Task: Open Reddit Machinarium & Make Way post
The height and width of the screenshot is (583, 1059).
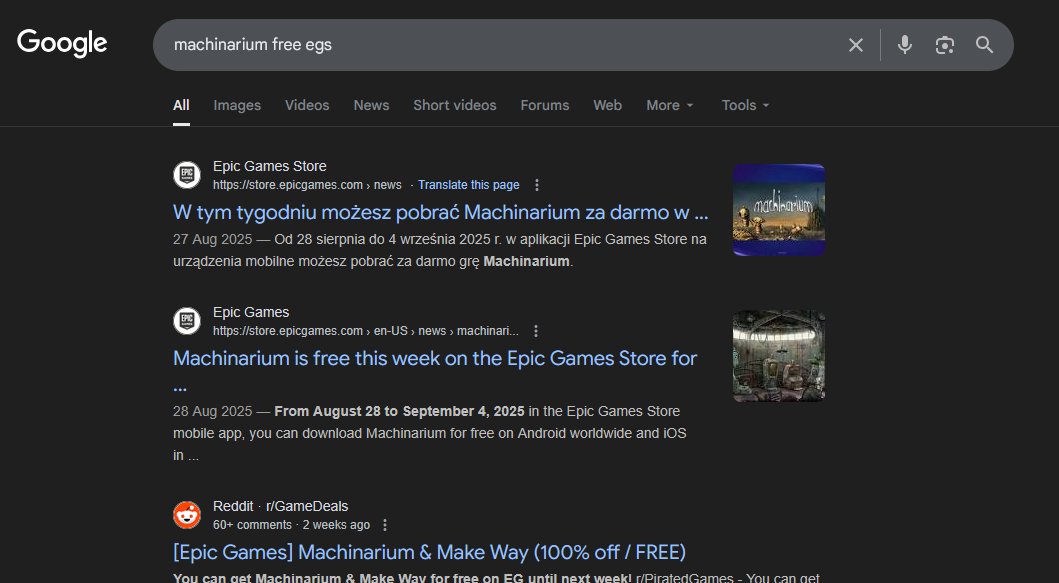Action: (429, 552)
